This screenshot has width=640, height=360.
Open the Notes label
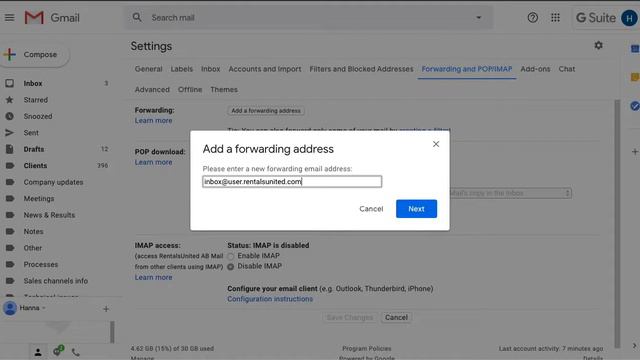pyautogui.click(x=33, y=231)
